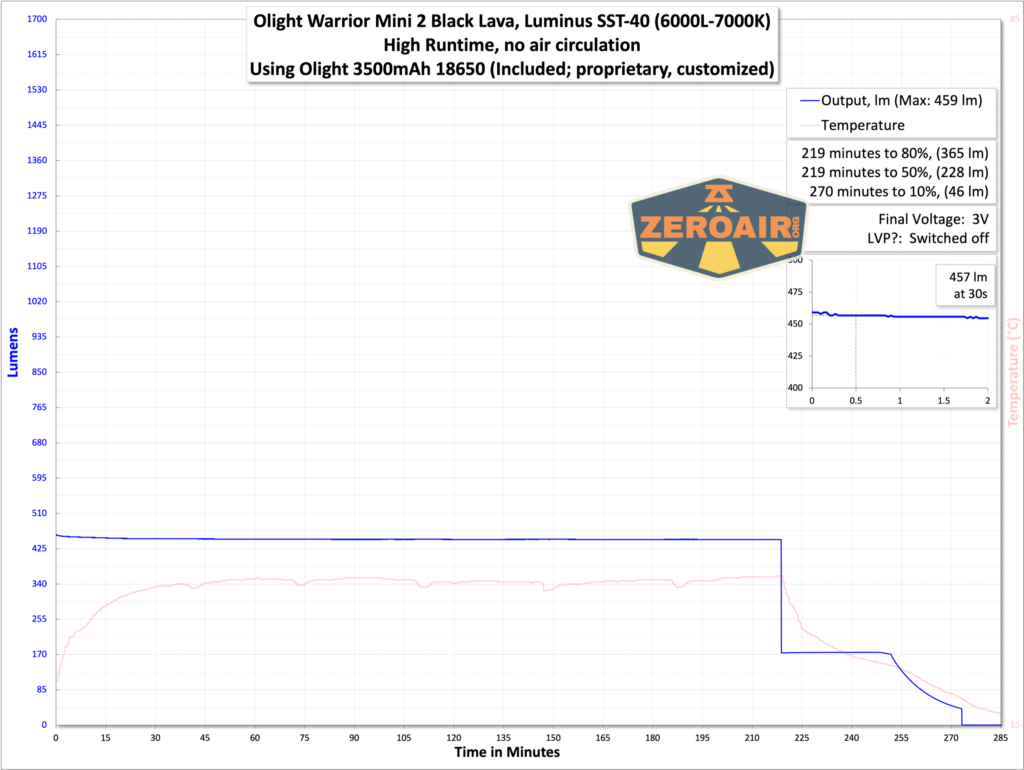Click the ZEROAIR.ORG logo badge

pyautogui.click(x=718, y=227)
